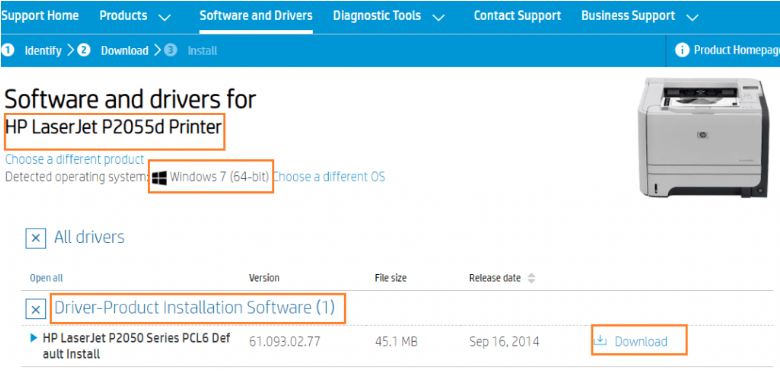Click the step 2 number circle
The width and height of the screenshot is (780, 377).
[x=84, y=50]
